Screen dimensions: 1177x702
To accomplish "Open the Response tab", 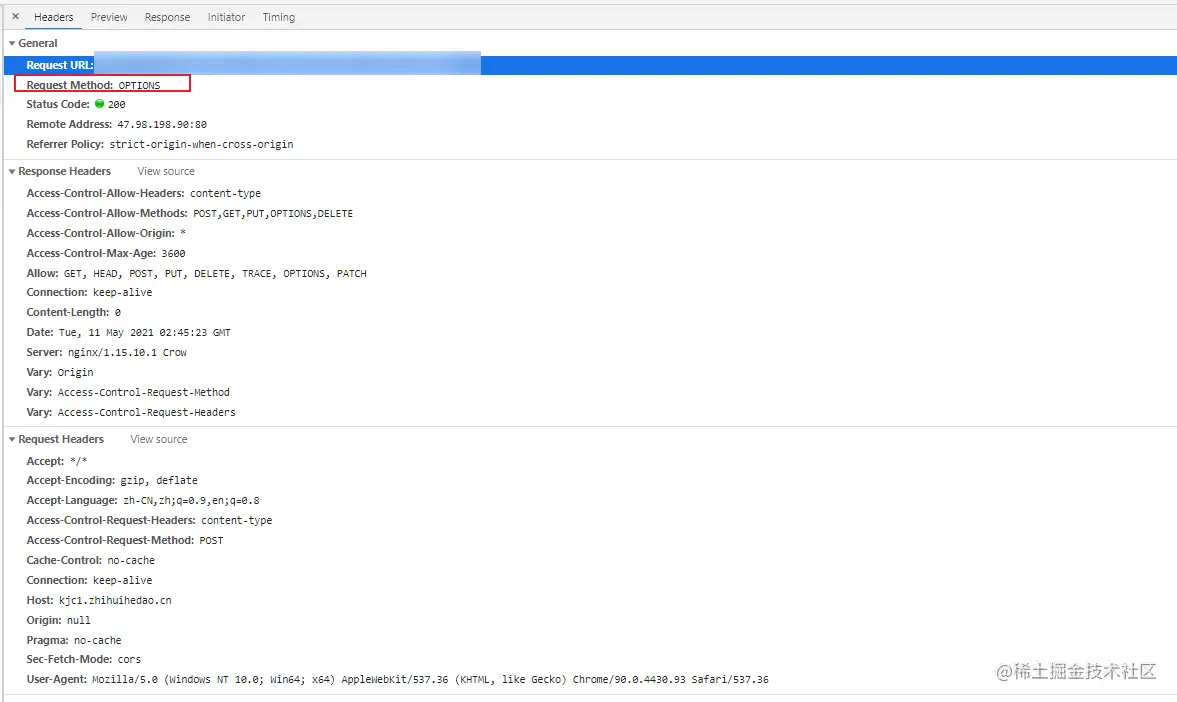I will tap(167, 17).
